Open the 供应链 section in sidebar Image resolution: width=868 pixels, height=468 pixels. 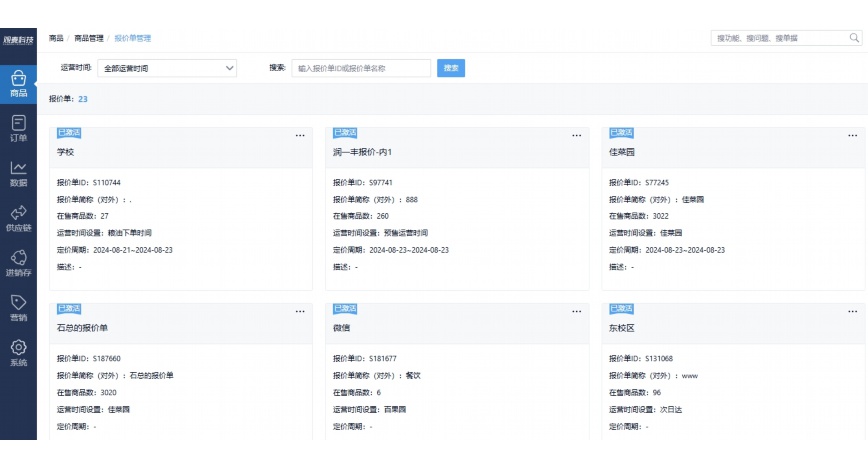18,218
